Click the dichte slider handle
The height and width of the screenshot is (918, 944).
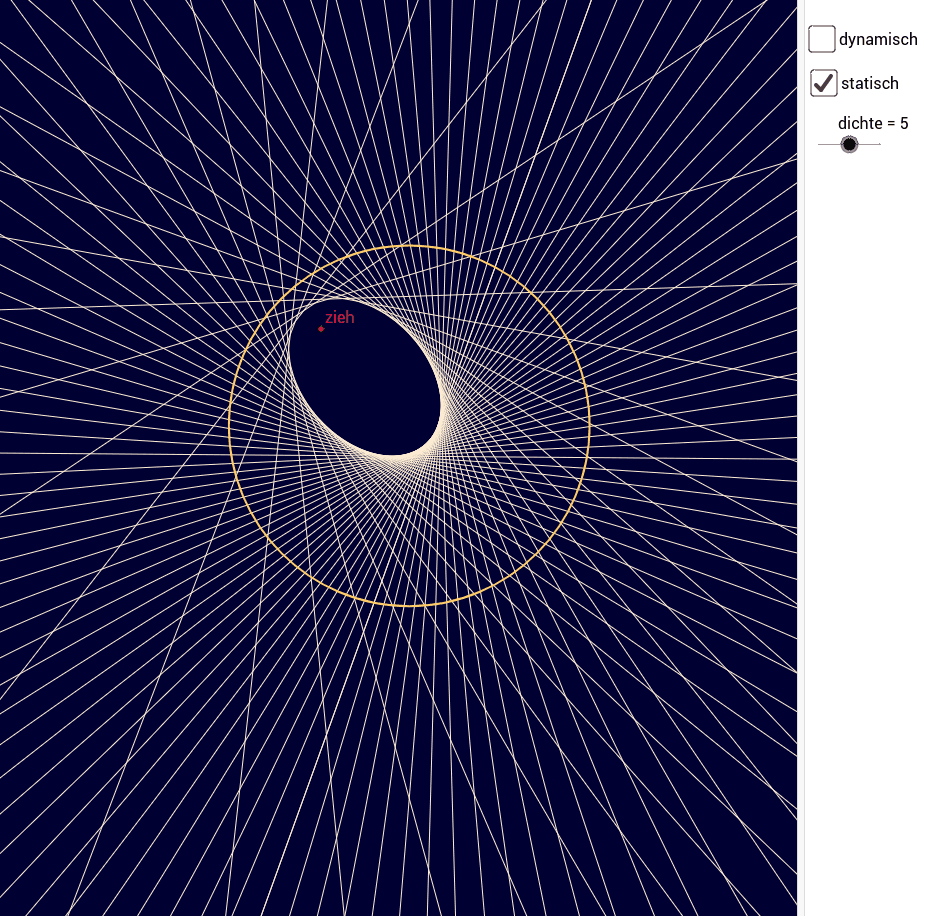[x=849, y=144]
